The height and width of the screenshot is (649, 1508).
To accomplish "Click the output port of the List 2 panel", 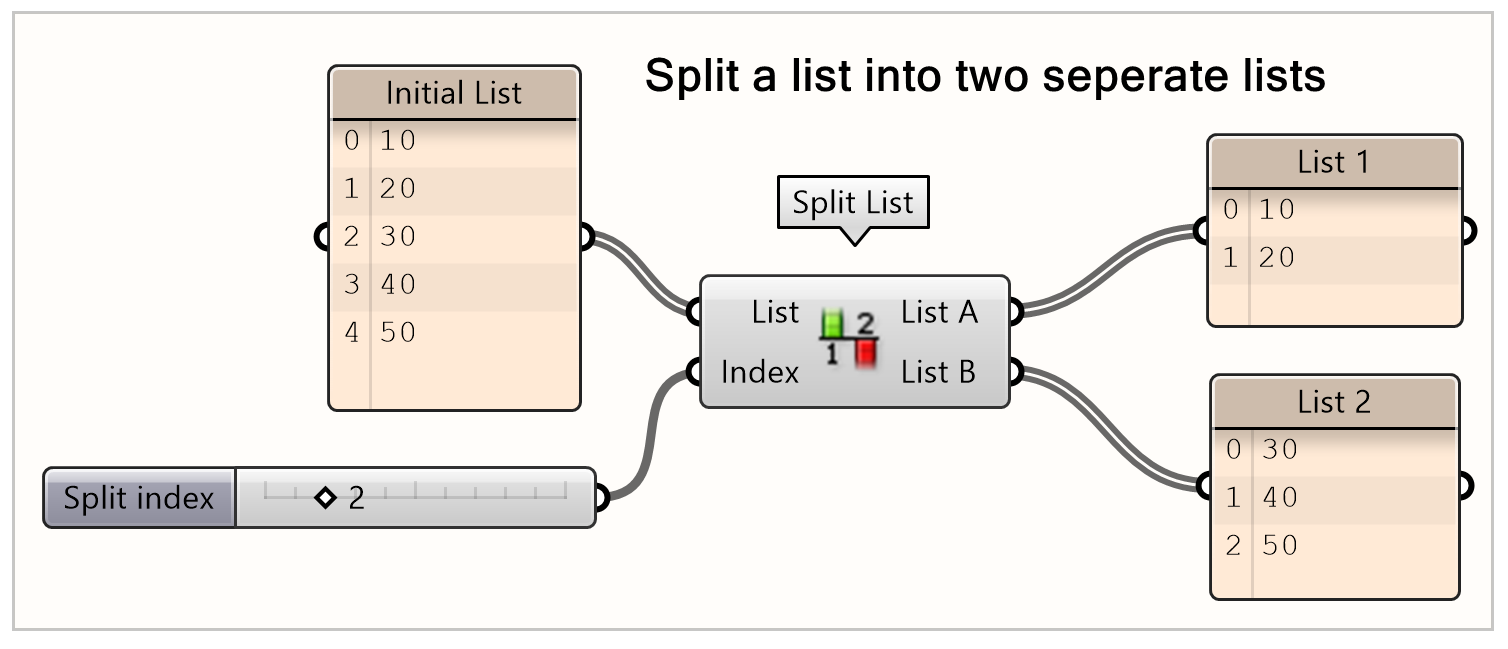I will 1466,487.
